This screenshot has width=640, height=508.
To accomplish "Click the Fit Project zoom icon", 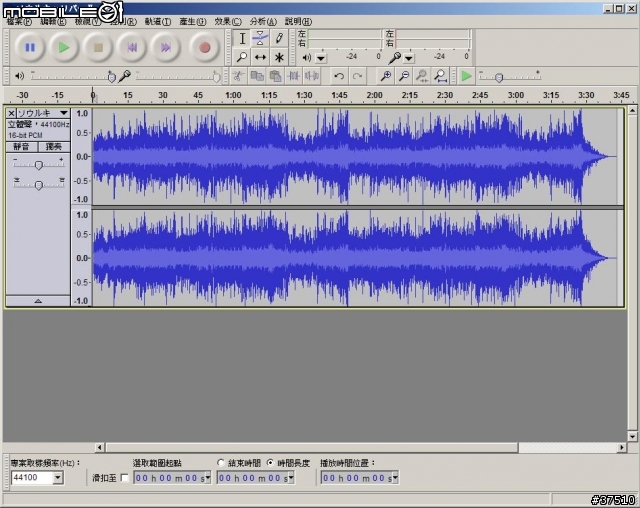I will coord(440,76).
